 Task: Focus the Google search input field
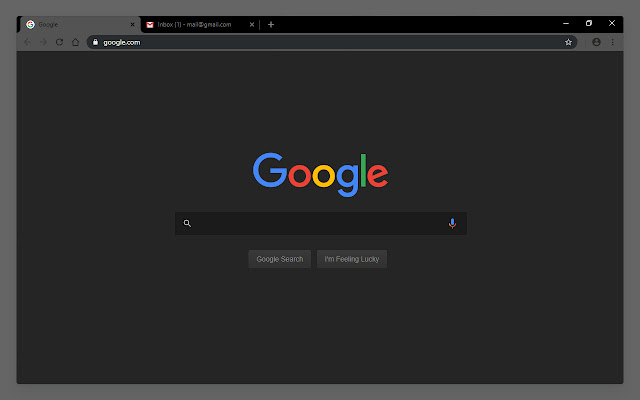321,223
